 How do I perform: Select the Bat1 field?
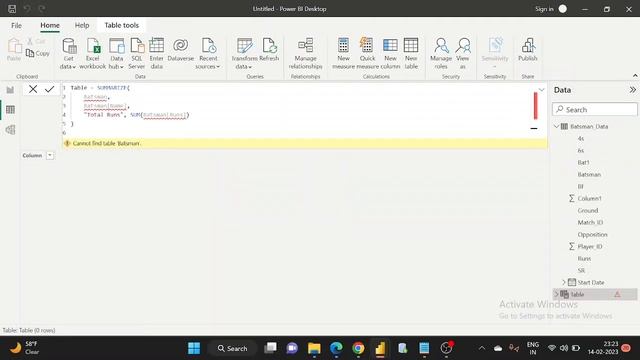583,162
